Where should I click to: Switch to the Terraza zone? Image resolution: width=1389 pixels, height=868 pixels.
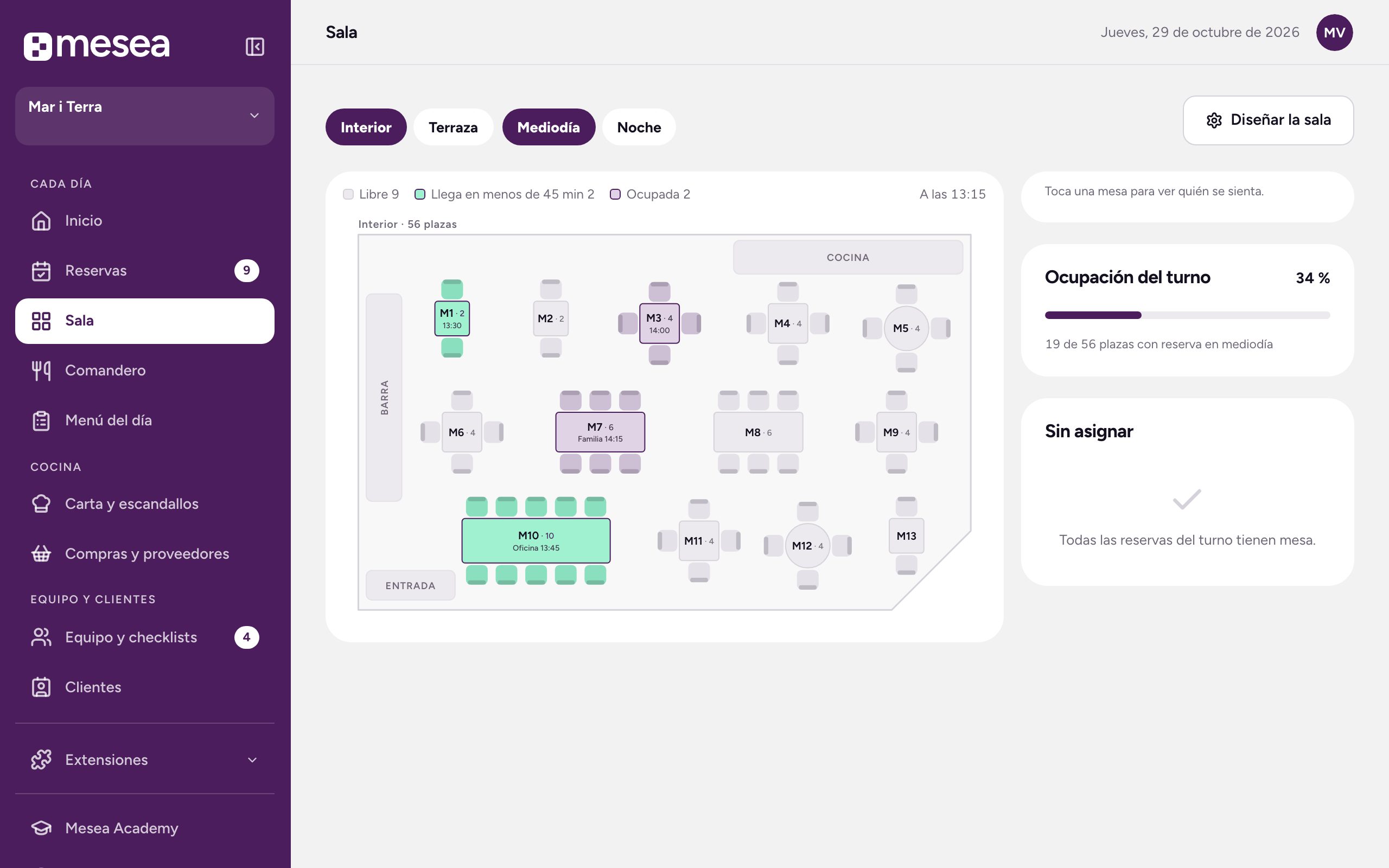[453, 127]
